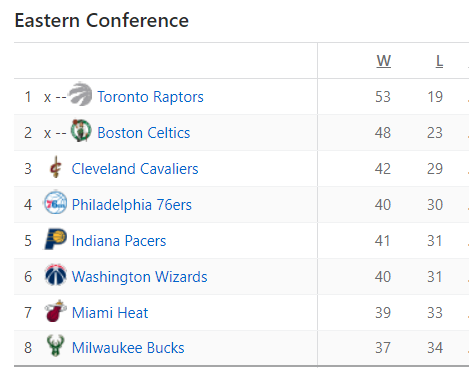Select the Indiana Pacers logo icon

point(56,239)
